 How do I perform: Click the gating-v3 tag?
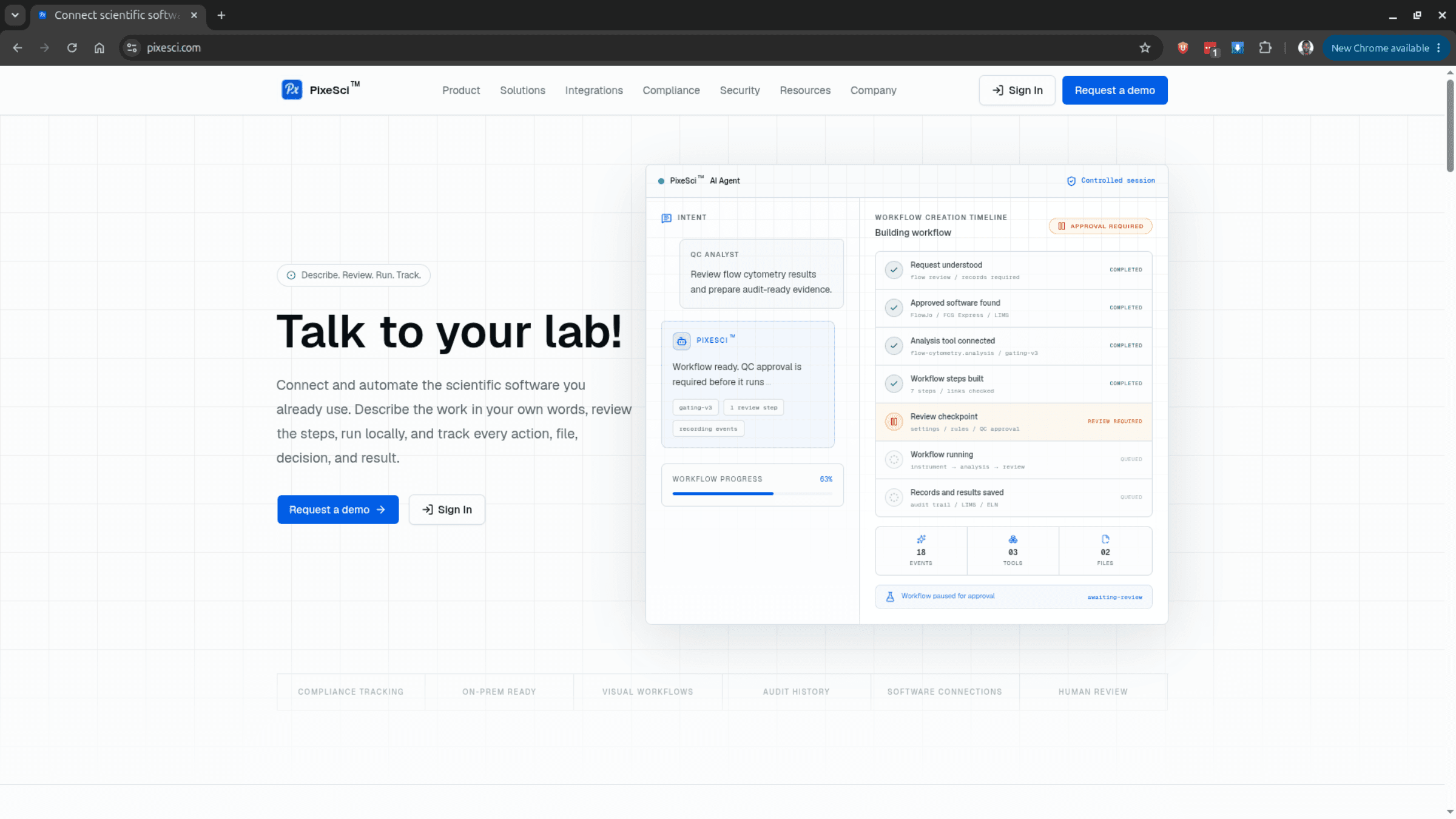tap(695, 408)
